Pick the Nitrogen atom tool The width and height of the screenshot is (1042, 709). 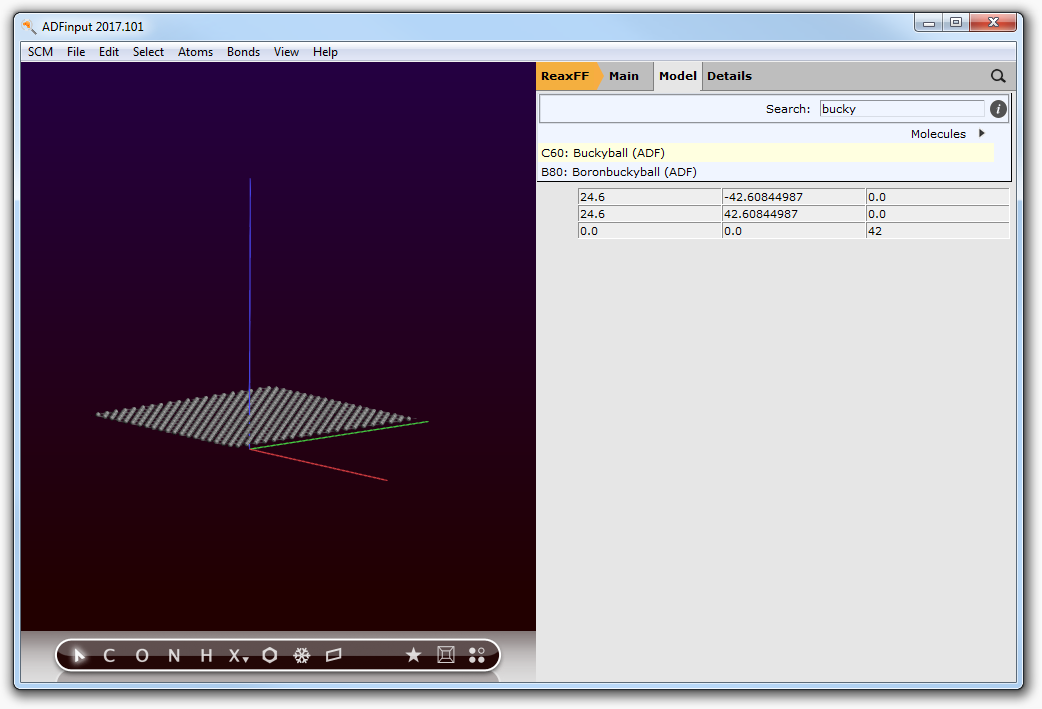[x=174, y=656]
